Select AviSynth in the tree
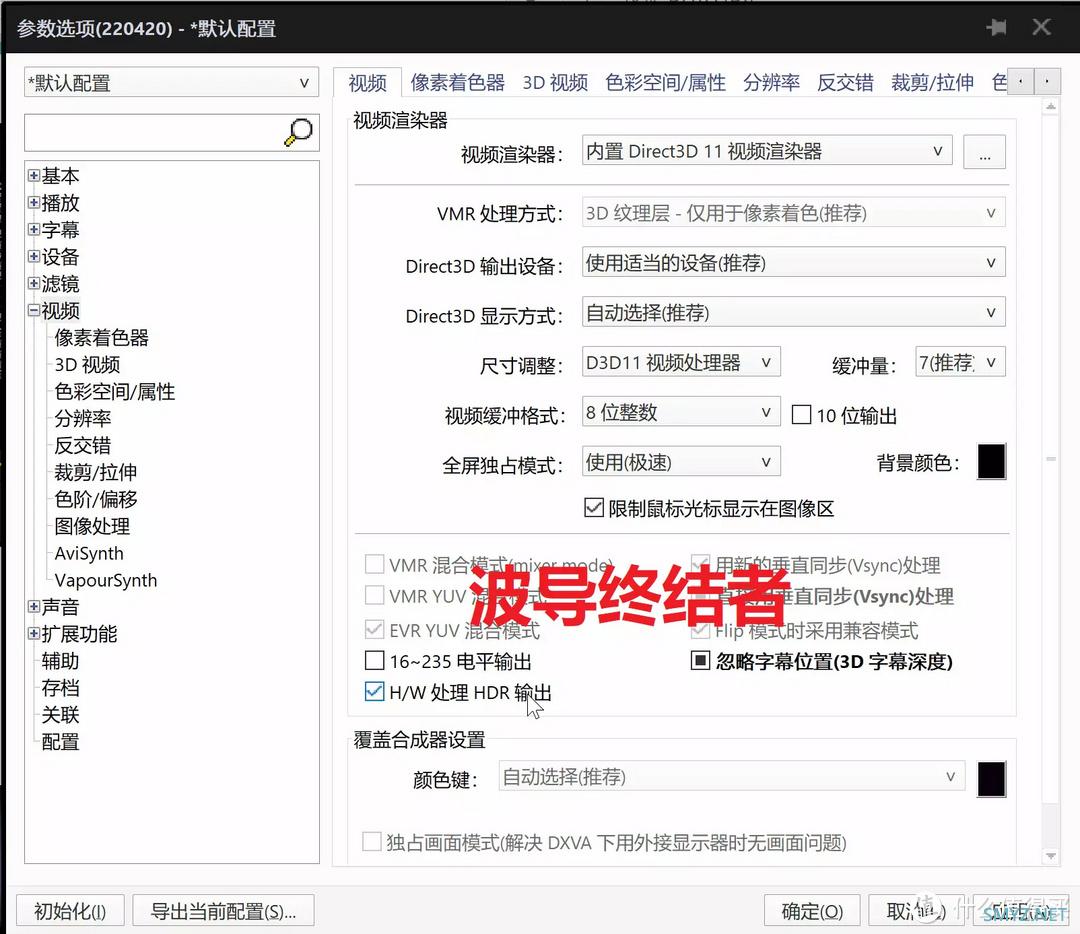1080x934 pixels. coord(89,553)
